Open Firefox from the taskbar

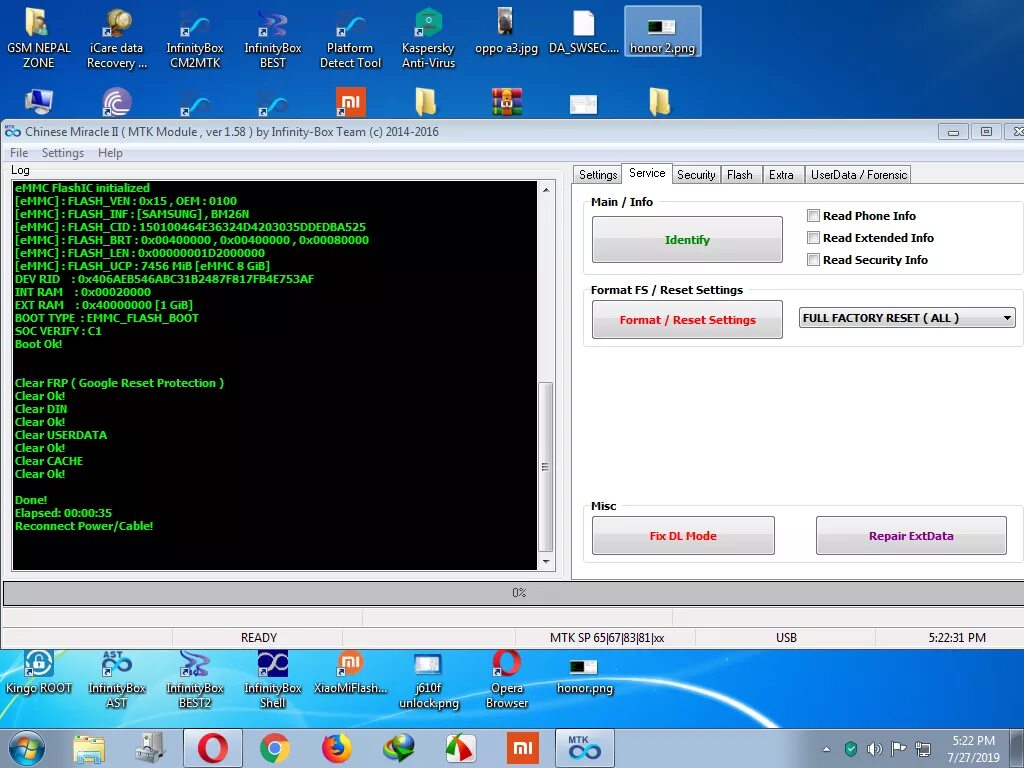click(336, 748)
